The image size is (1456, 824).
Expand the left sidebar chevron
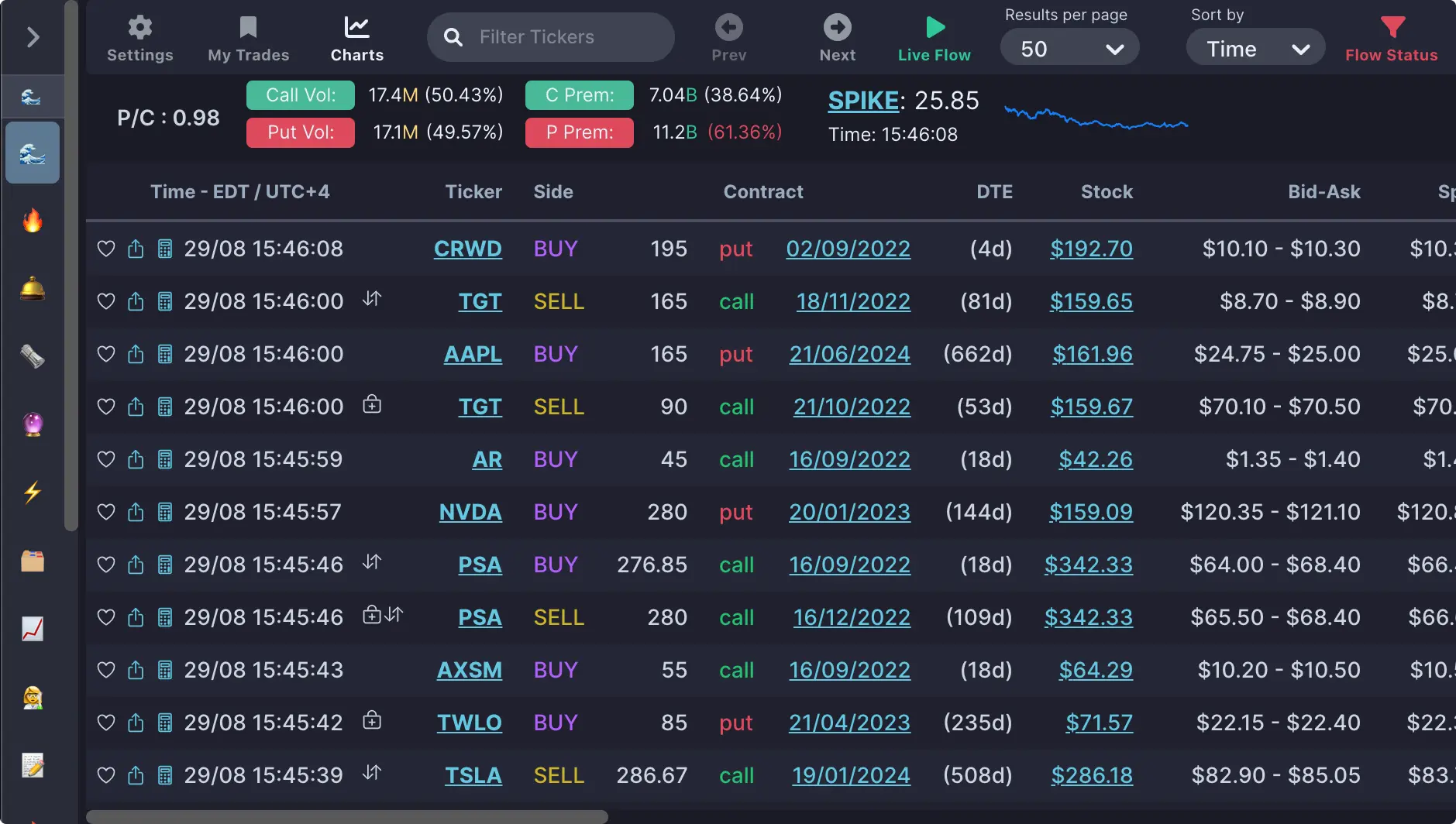click(x=33, y=37)
